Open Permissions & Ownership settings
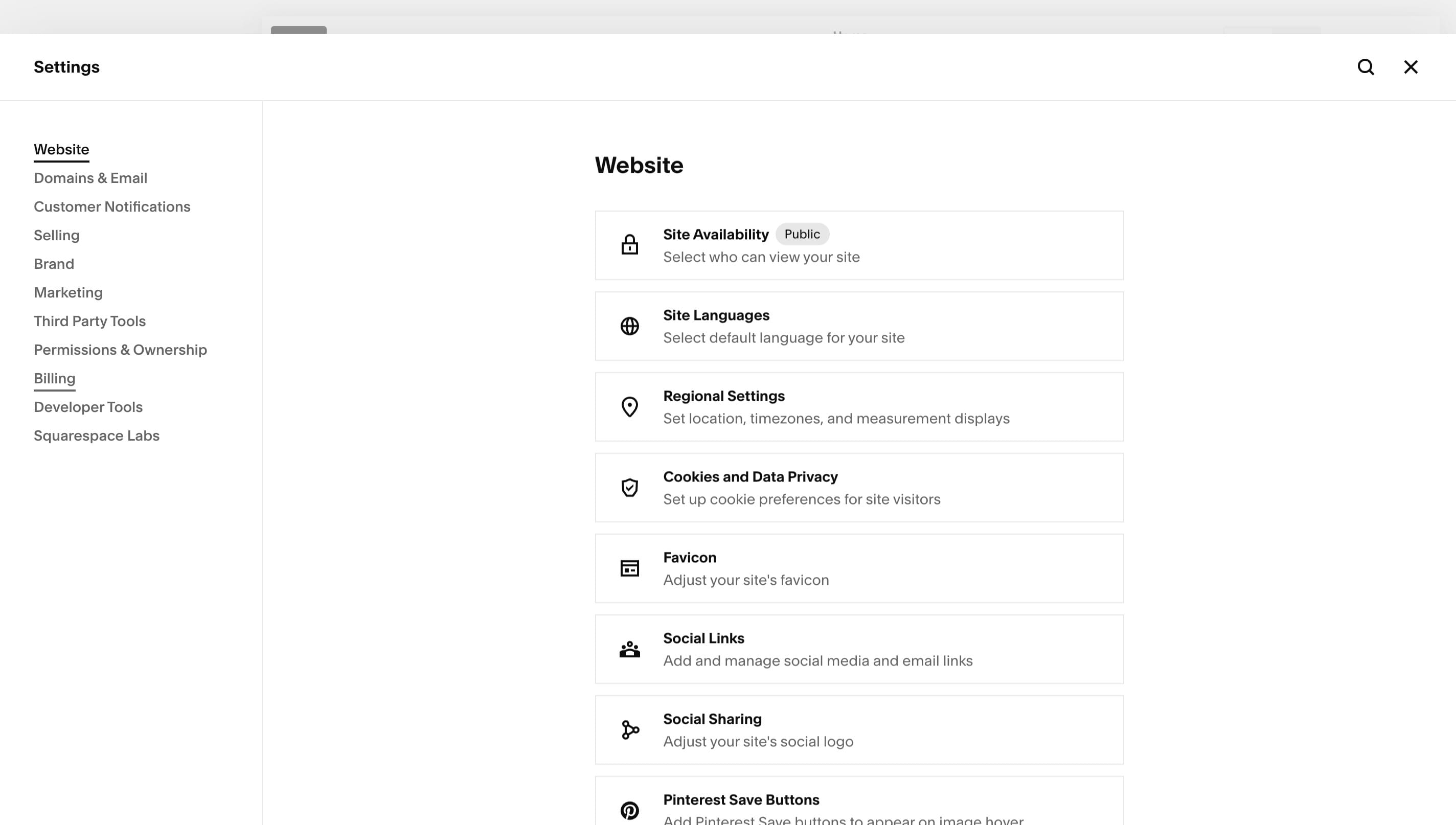The height and width of the screenshot is (825, 1456). [x=120, y=350]
